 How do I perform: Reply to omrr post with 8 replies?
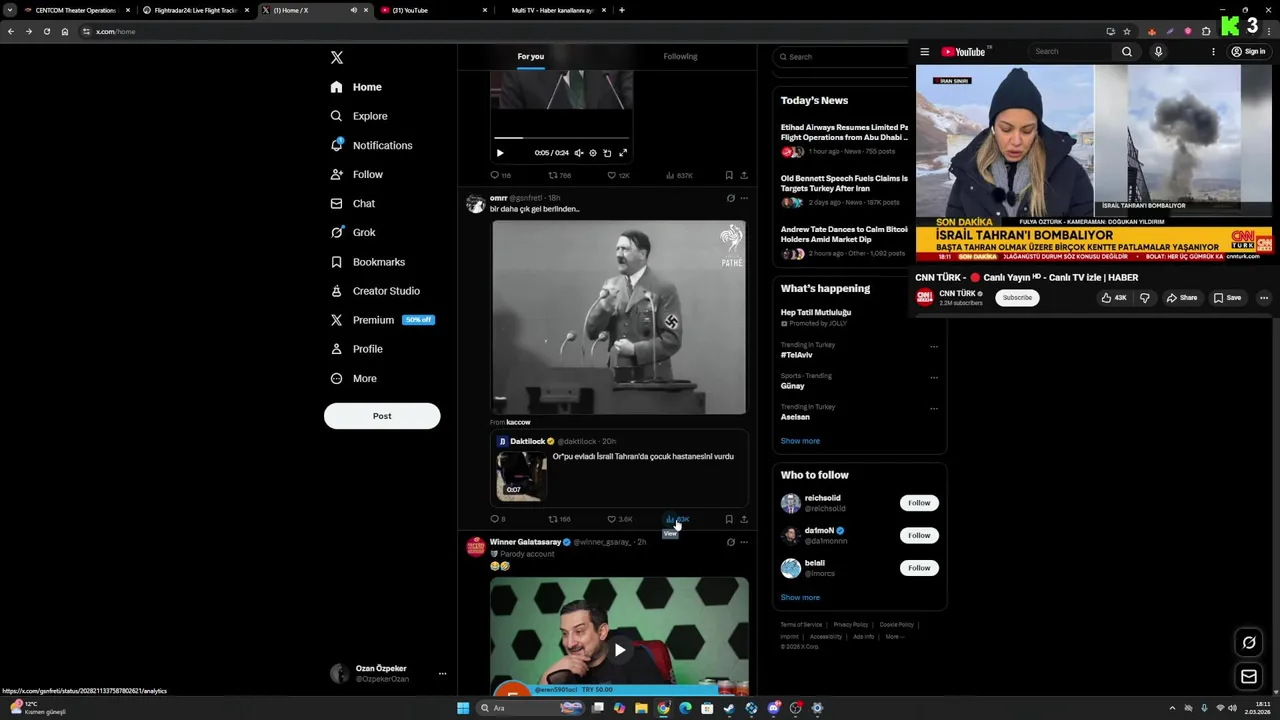497,519
